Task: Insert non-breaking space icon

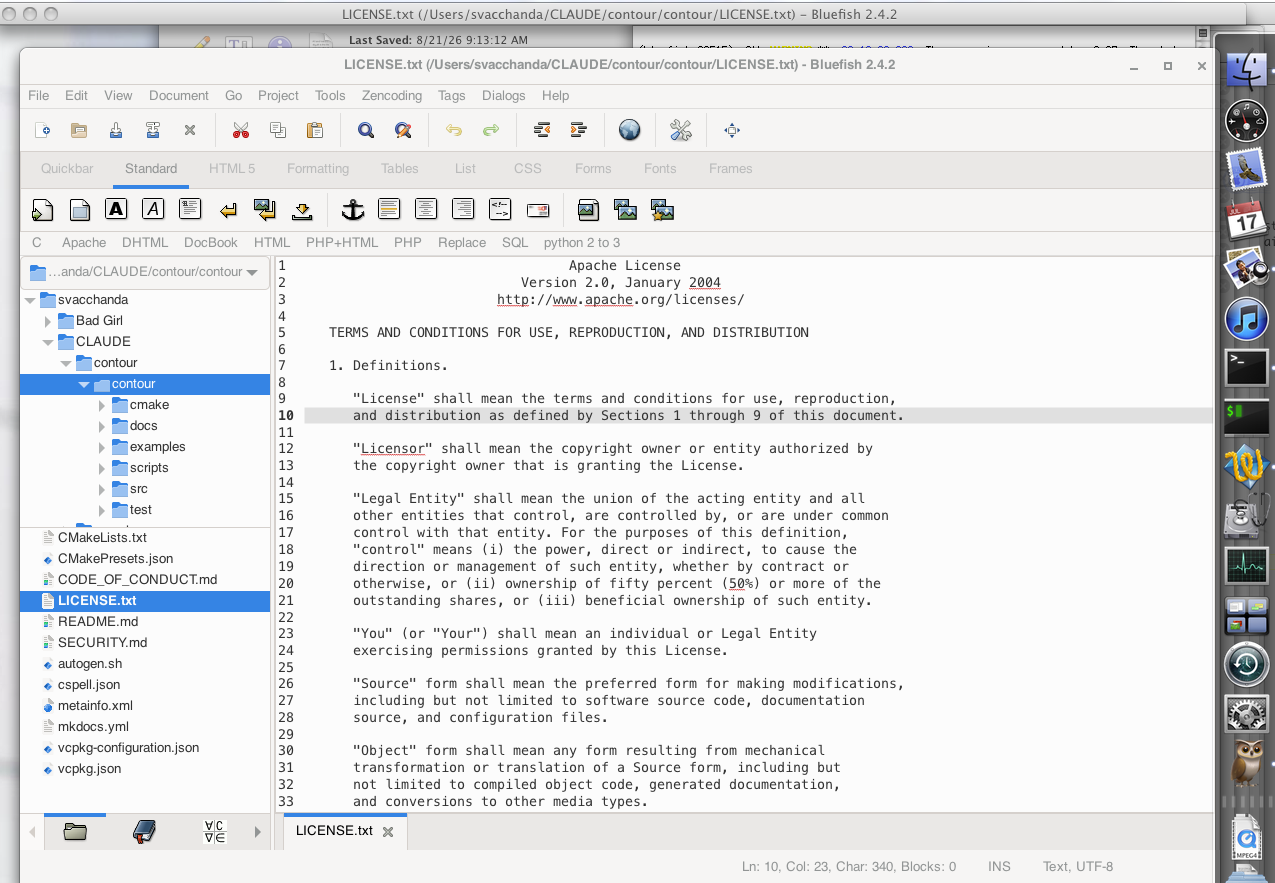Action: [x=301, y=210]
